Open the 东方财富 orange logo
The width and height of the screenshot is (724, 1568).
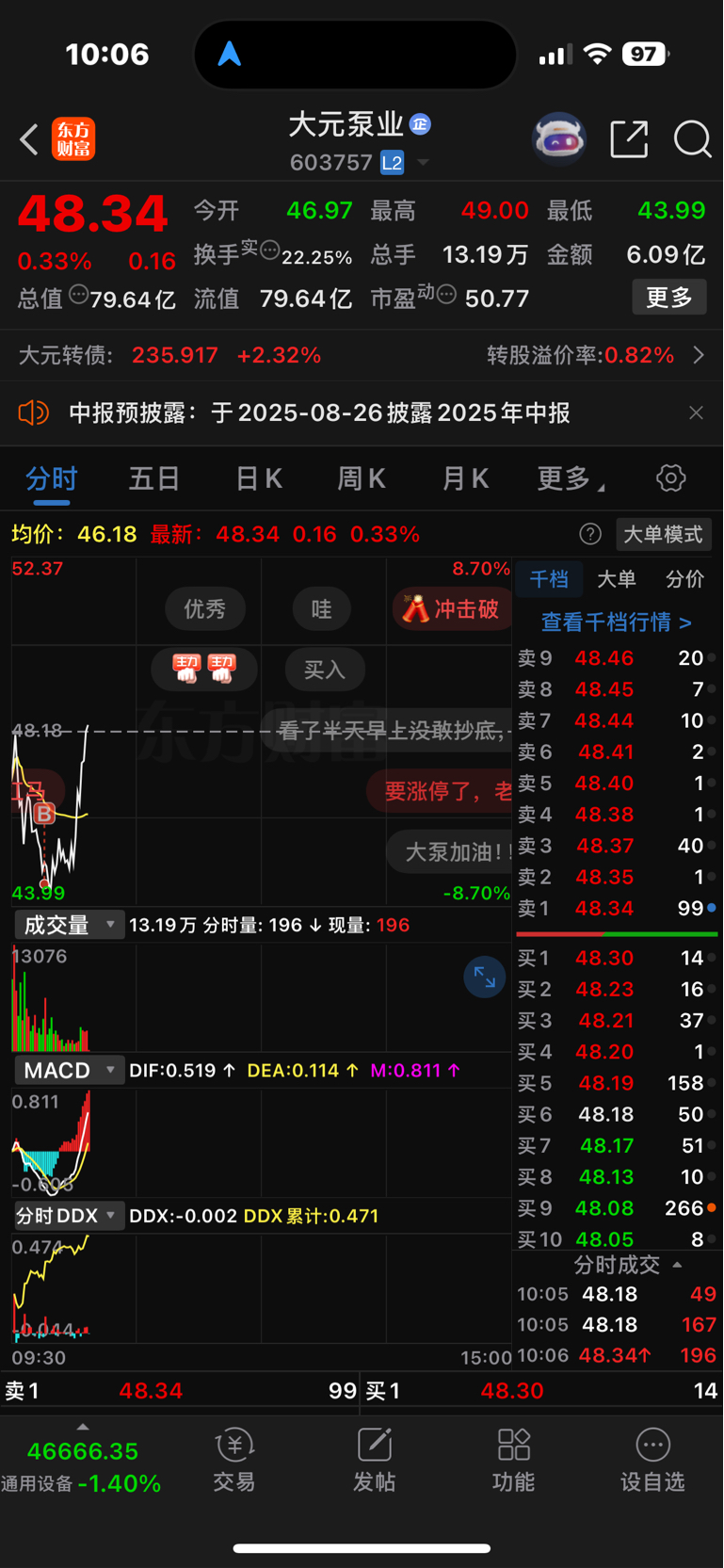[x=73, y=139]
